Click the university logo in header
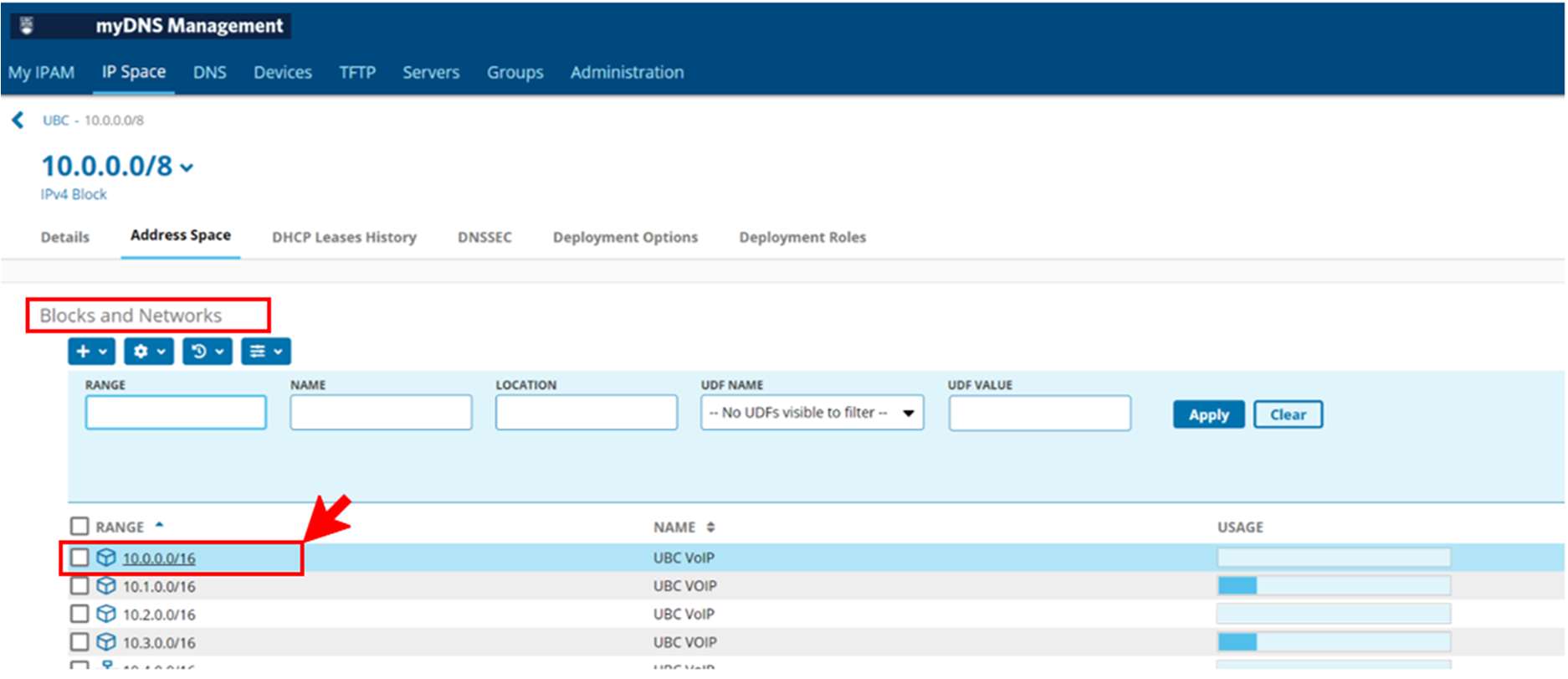The width and height of the screenshot is (1568, 679). point(27,26)
